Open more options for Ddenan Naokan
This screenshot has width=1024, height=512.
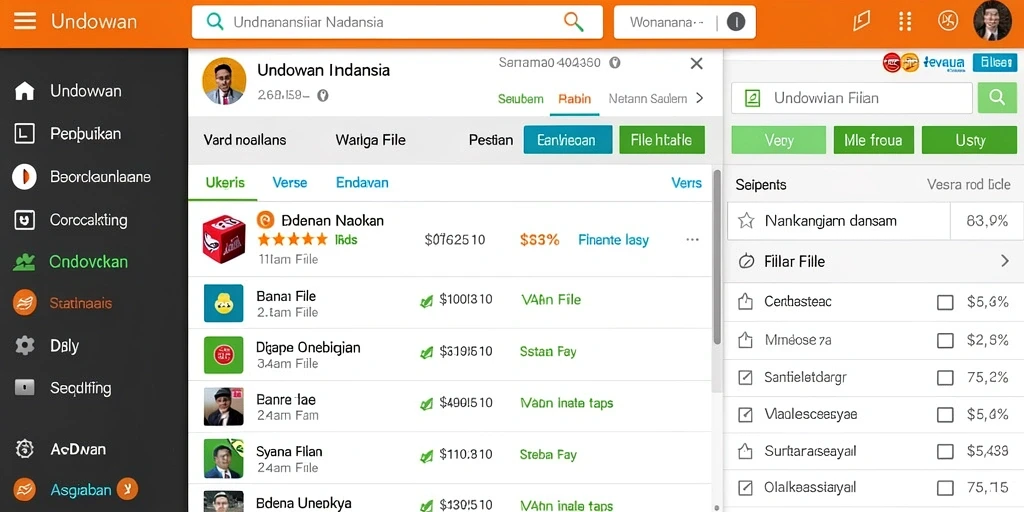693,240
